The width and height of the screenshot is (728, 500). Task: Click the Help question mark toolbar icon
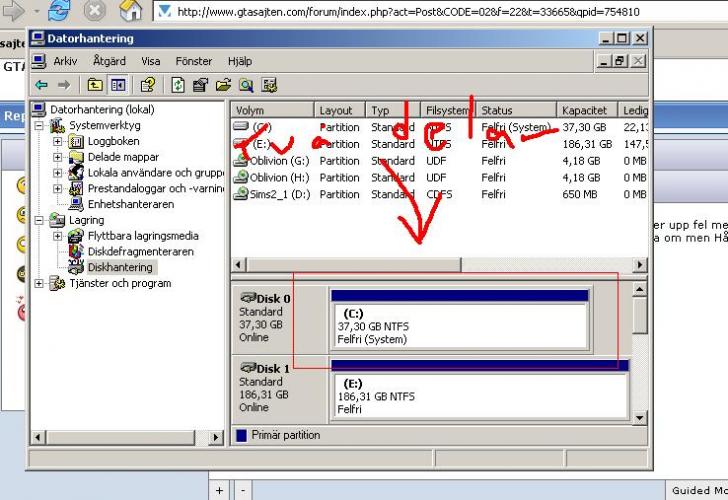pos(148,85)
